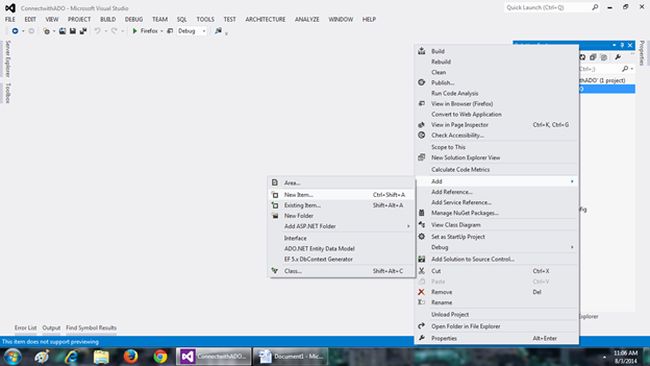650x366 pixels.
Task: Open the Server Explorer side tab
Action: tap(8, 59)
